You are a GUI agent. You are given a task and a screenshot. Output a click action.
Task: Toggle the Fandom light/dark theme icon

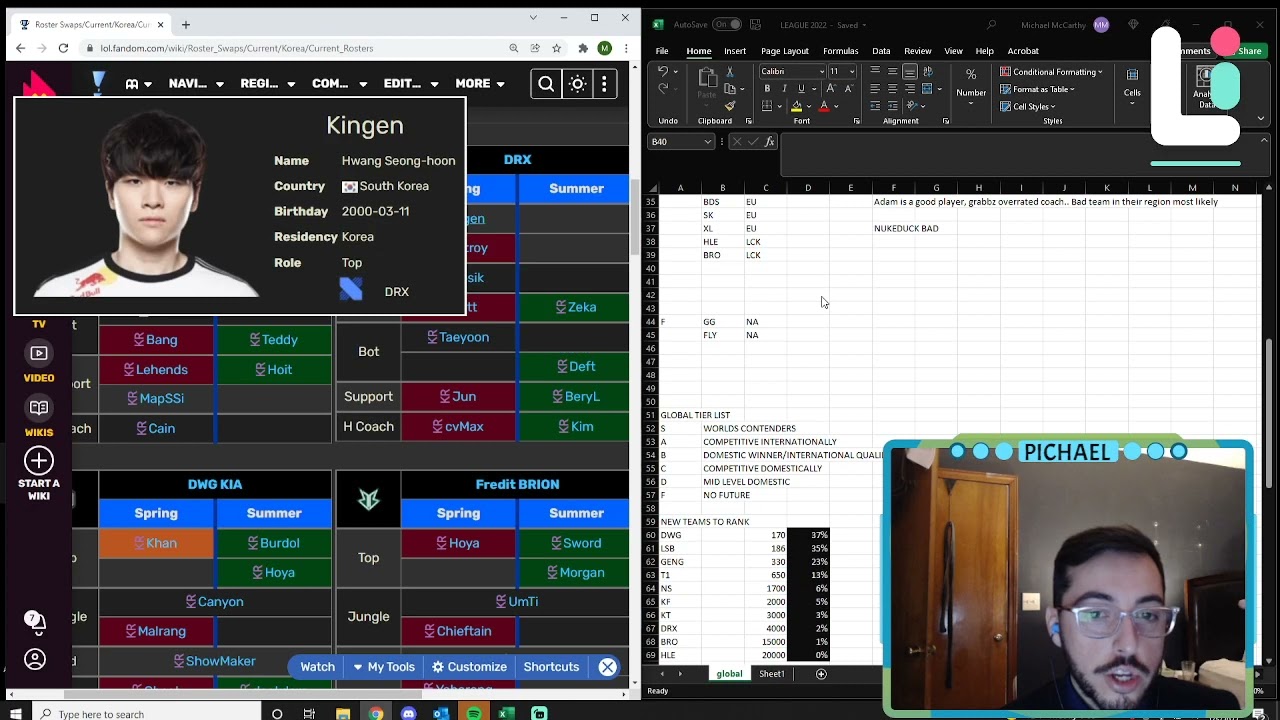point(577,84)
